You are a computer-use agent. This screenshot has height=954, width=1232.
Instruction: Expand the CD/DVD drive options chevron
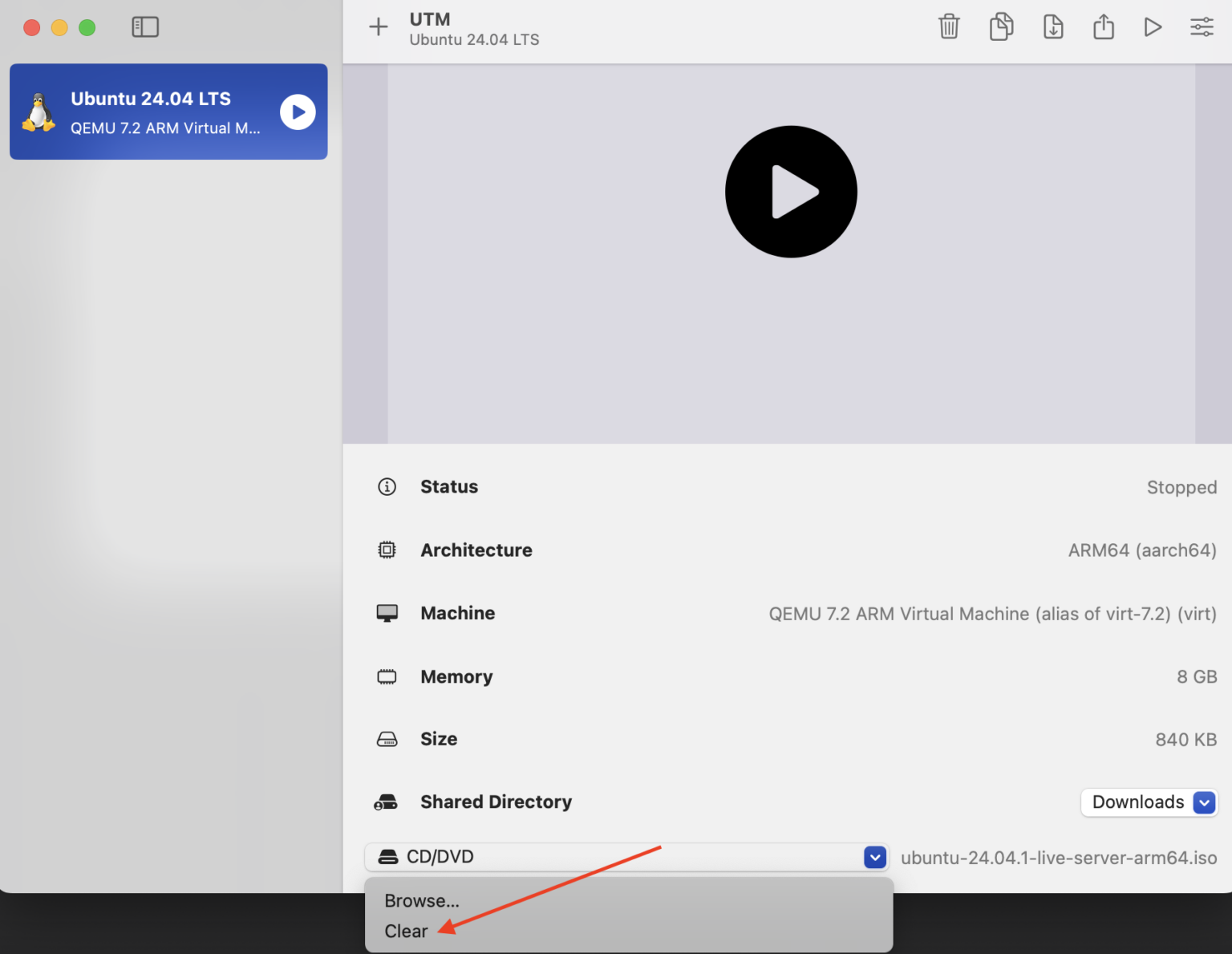tap(874, 857)
